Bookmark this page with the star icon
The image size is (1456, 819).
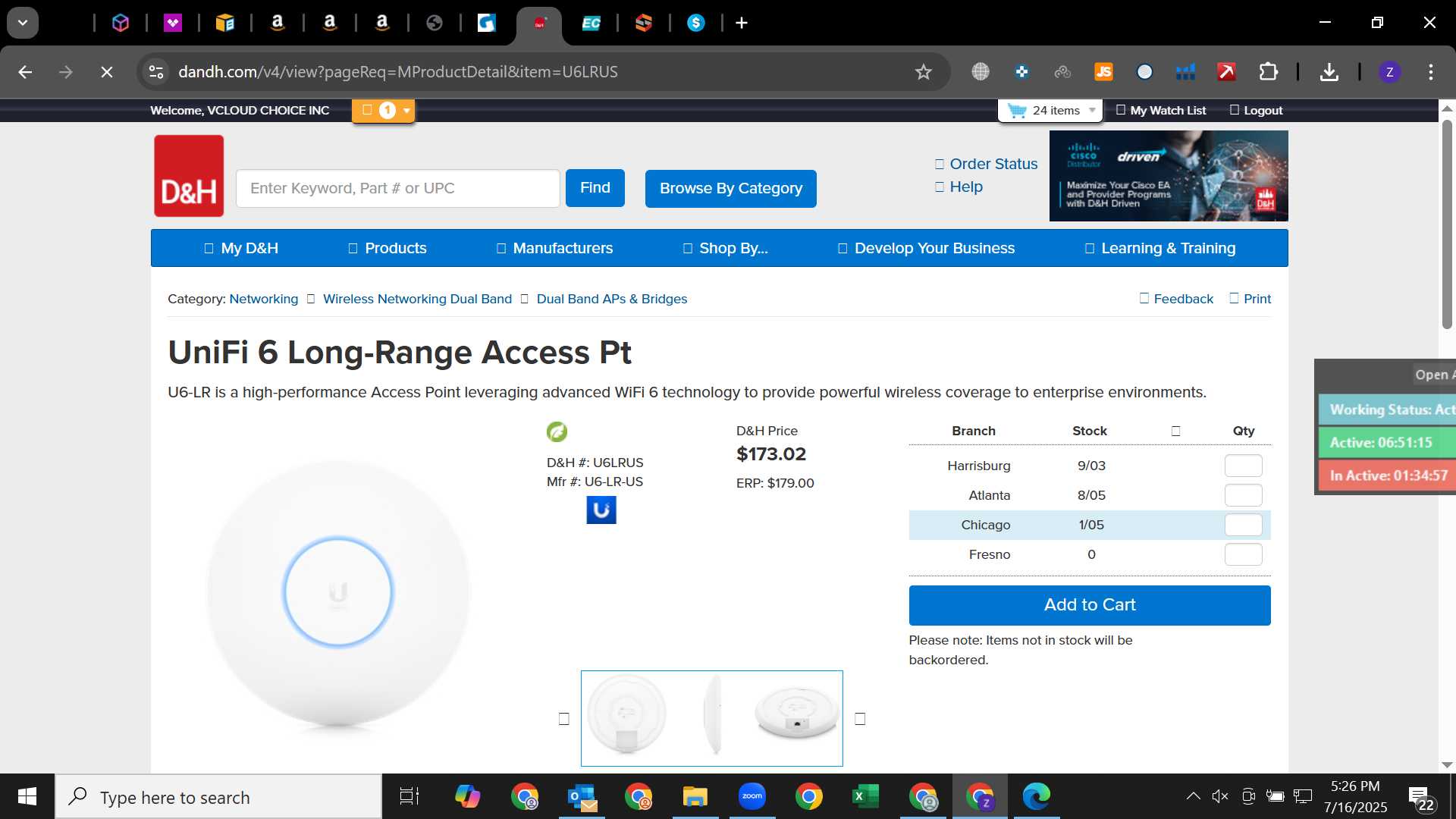pos(923,72)
